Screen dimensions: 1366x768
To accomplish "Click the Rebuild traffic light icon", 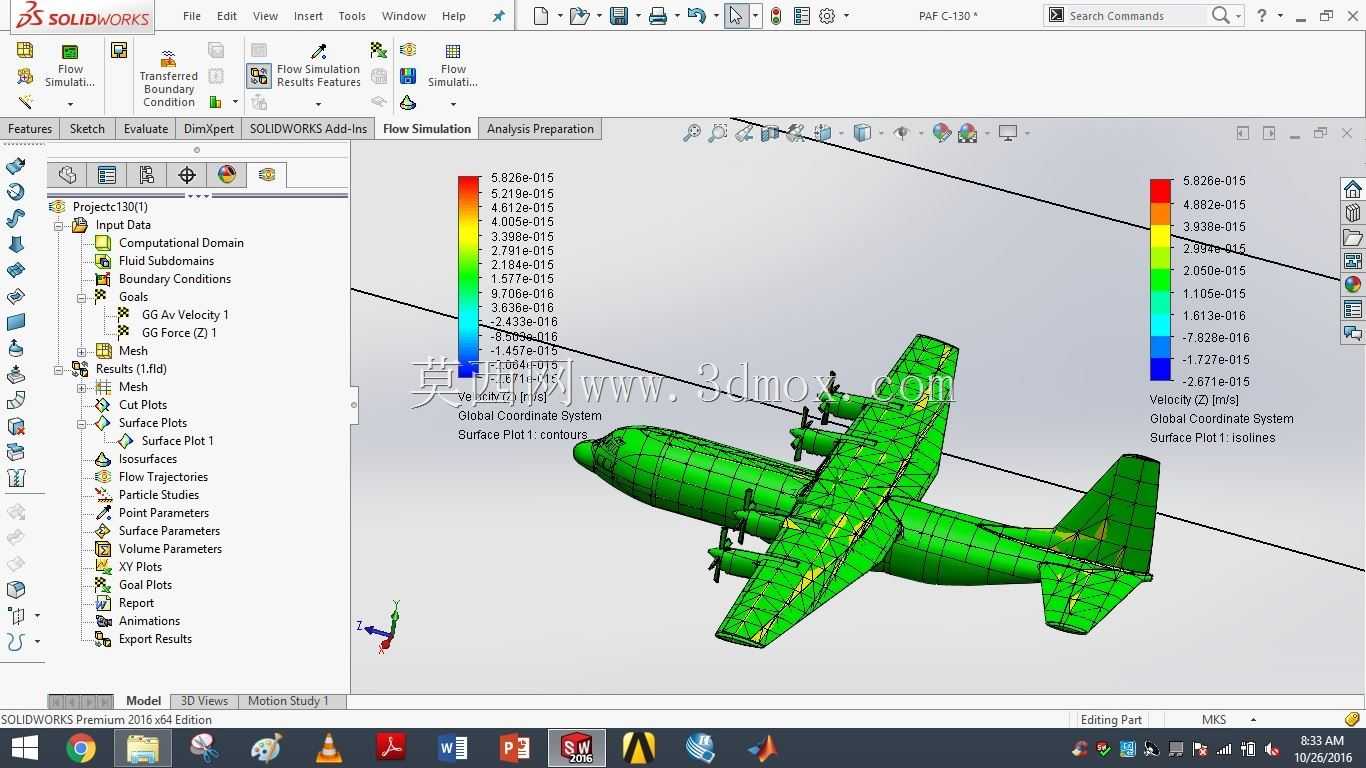I will point(776,16).
